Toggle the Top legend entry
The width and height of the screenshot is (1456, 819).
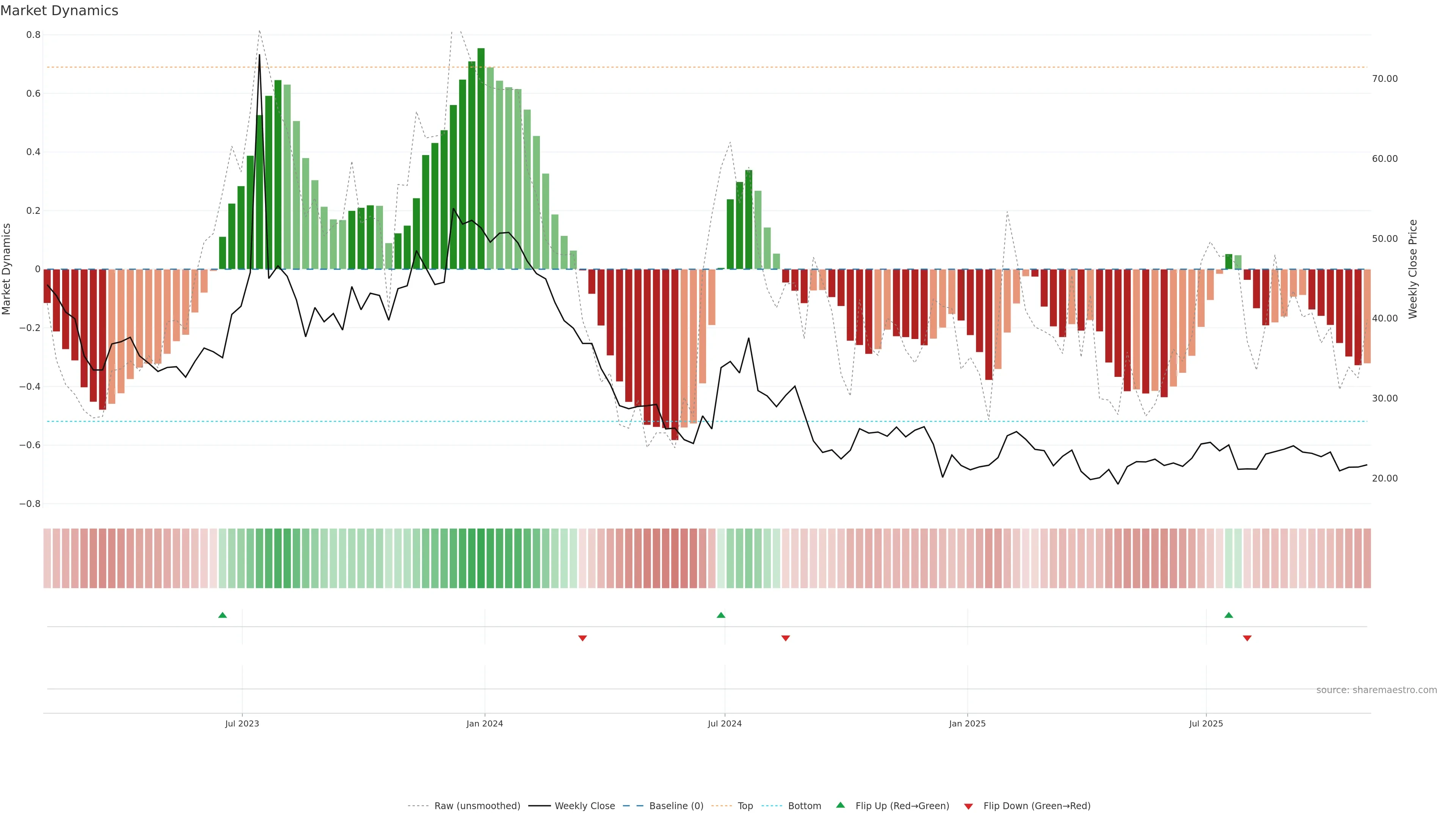[x=745, y=805]
